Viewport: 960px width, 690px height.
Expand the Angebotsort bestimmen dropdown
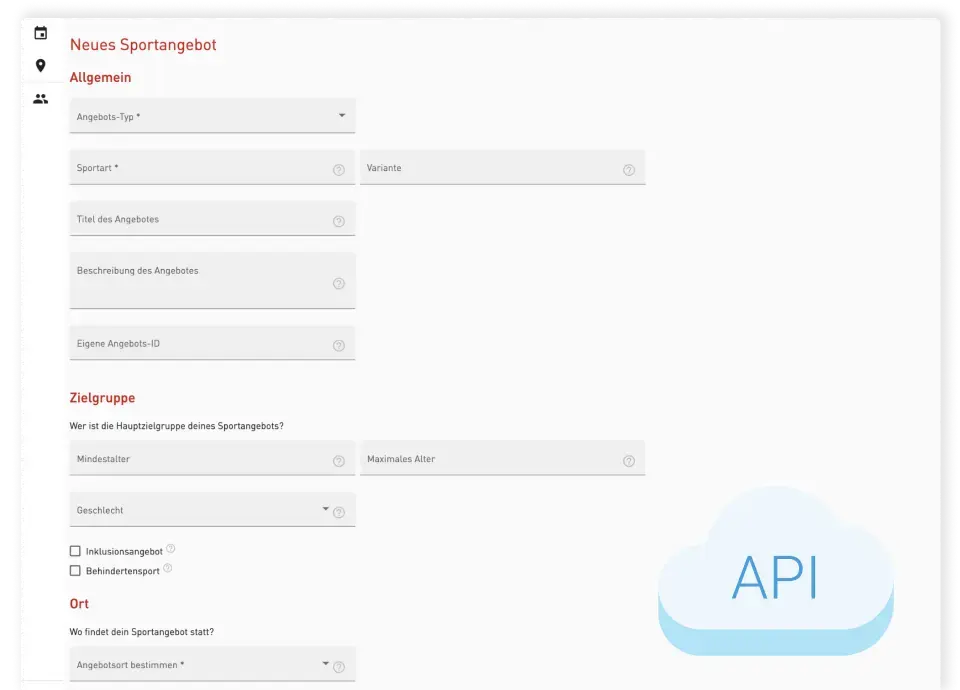(325, 663)
